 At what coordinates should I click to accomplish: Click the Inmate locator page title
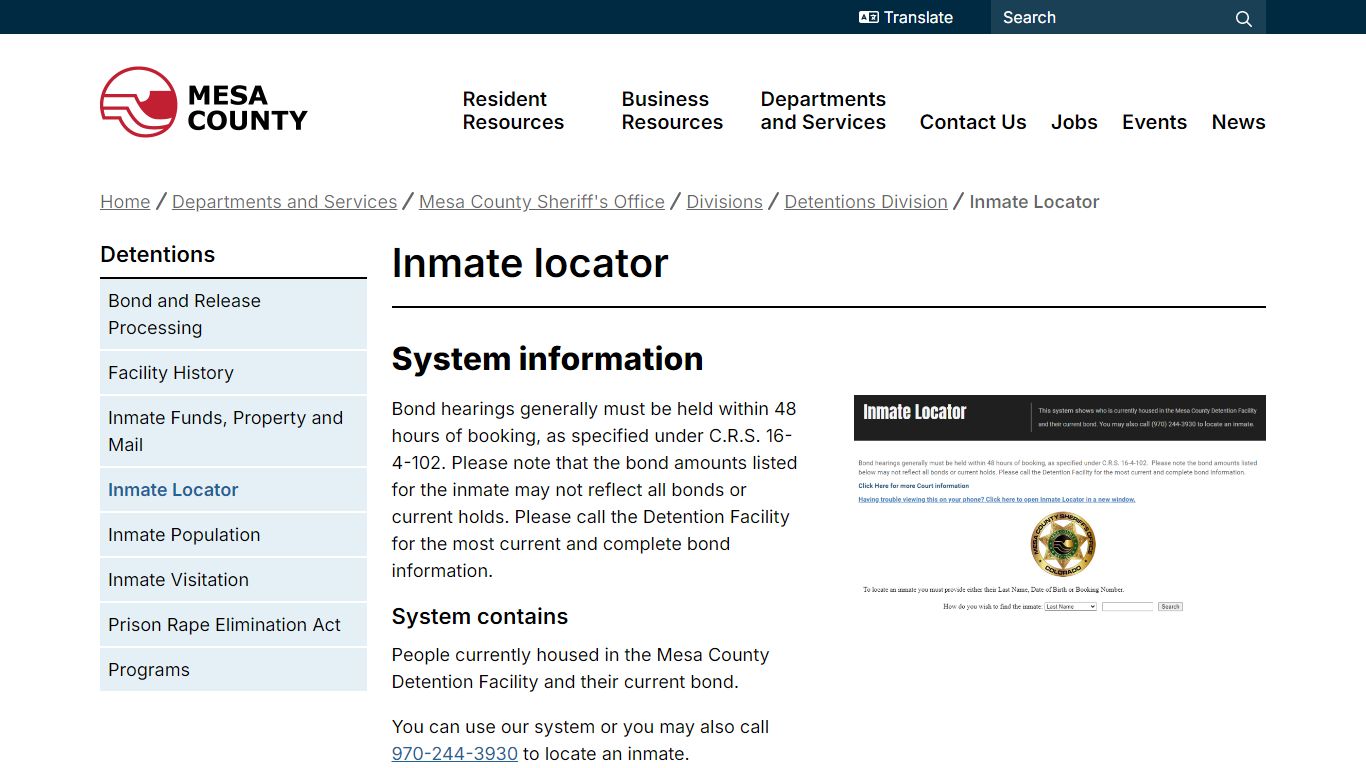(530, 263)
